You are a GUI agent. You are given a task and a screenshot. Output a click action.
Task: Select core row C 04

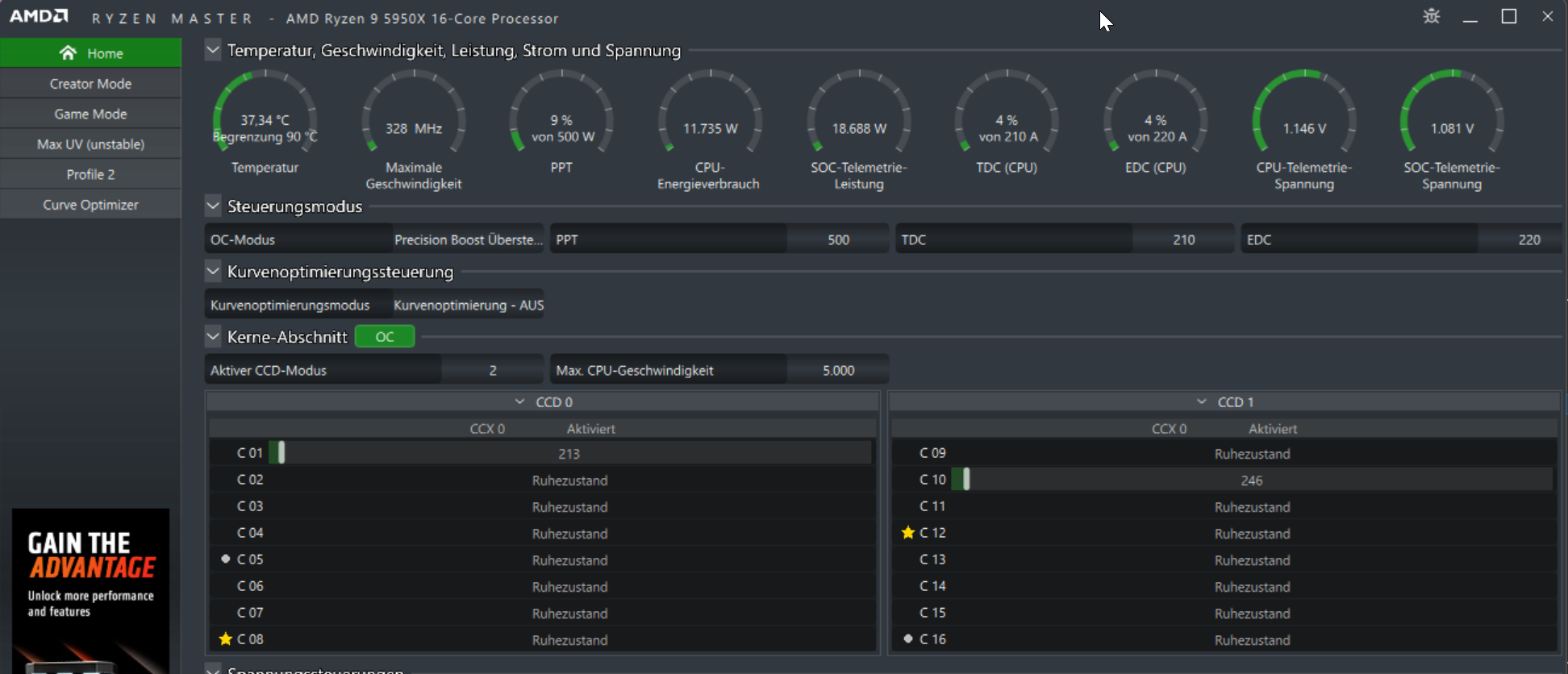[542, 533]
